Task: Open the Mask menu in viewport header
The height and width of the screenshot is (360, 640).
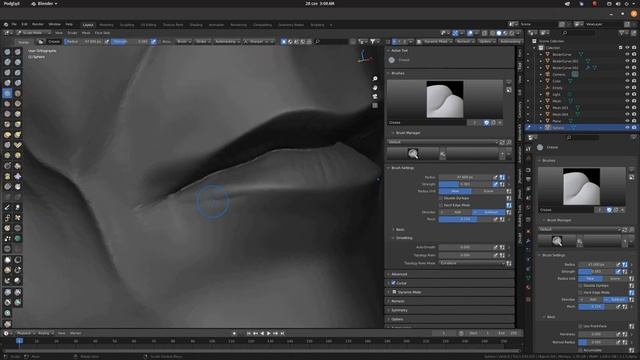Action: [x=86, y=33]
